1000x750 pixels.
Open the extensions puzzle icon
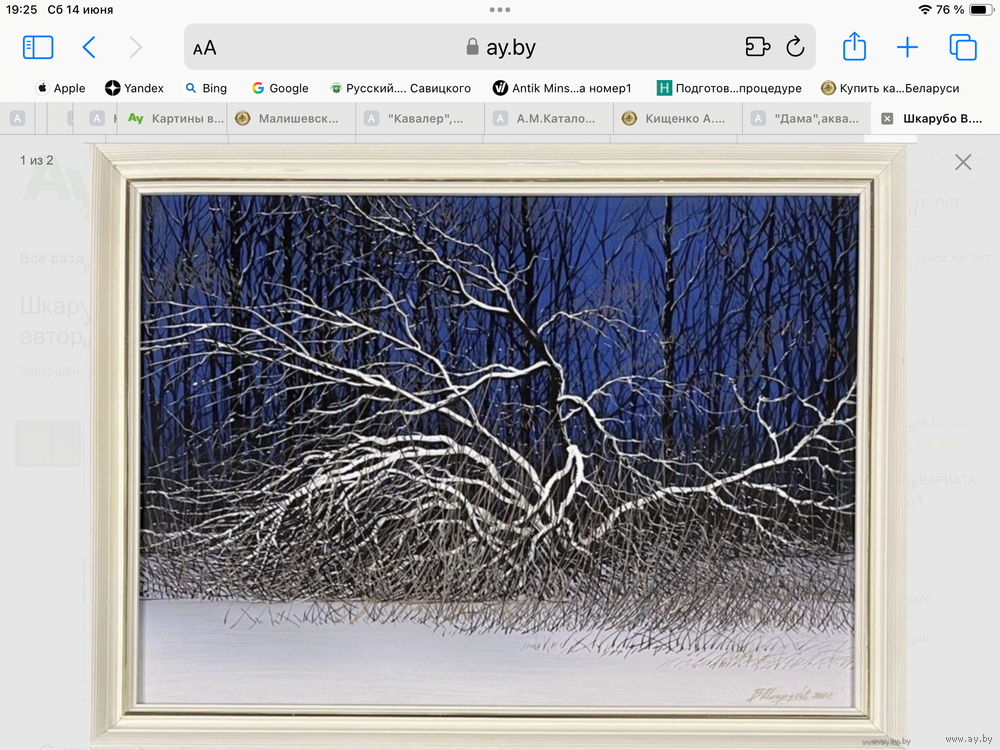(757, 47)
